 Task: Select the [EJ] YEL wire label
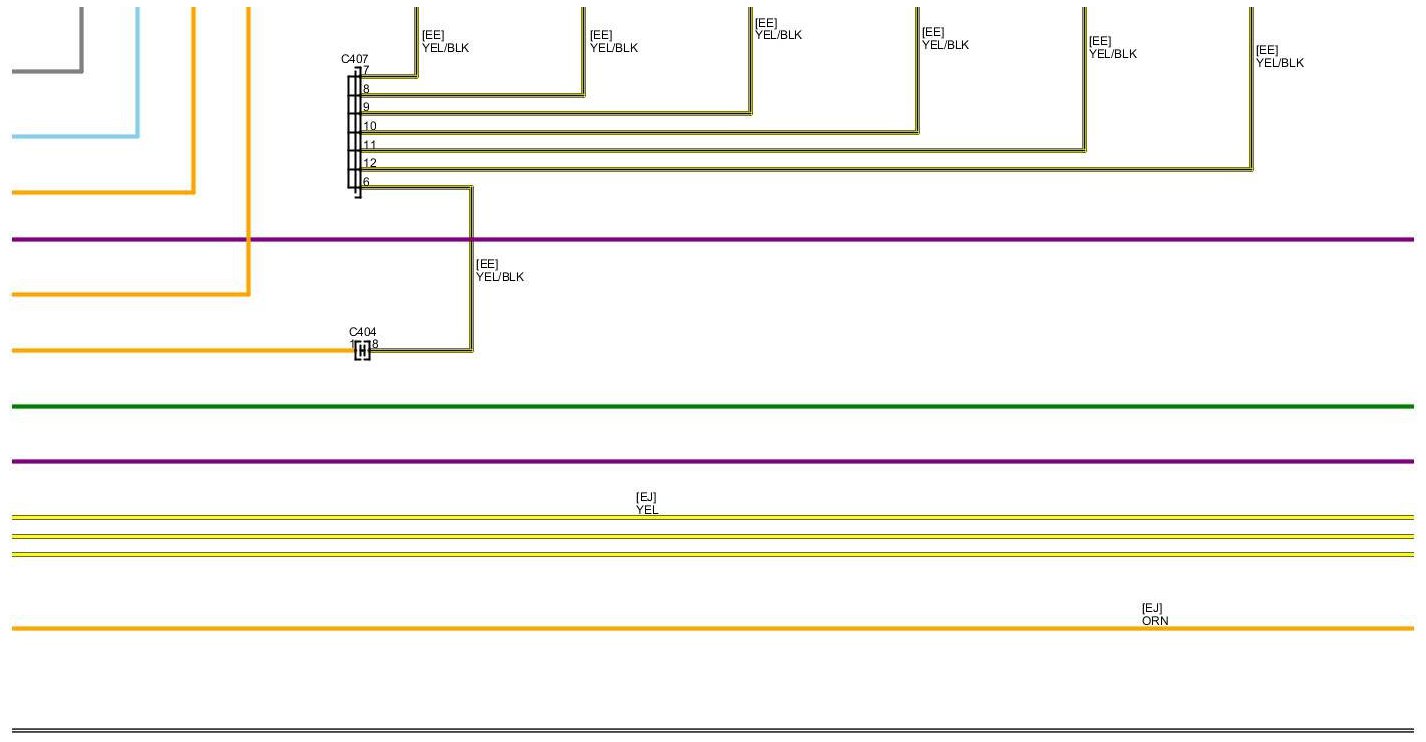(647, 503)
